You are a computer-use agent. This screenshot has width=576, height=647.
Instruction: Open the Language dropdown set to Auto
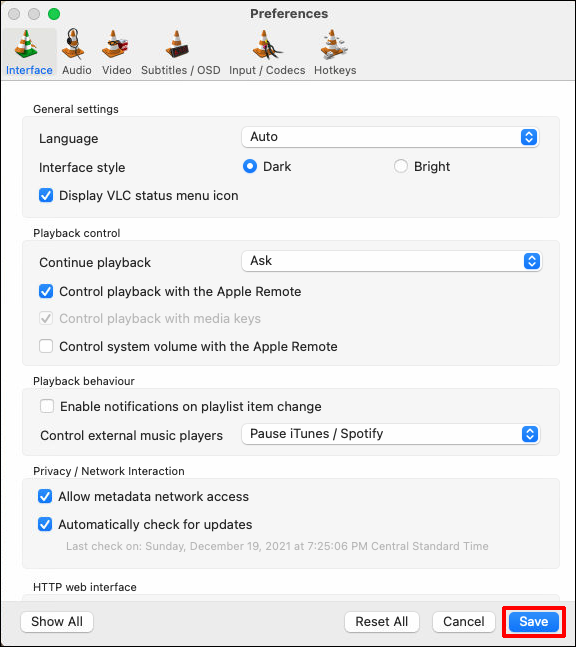point(390,137)
